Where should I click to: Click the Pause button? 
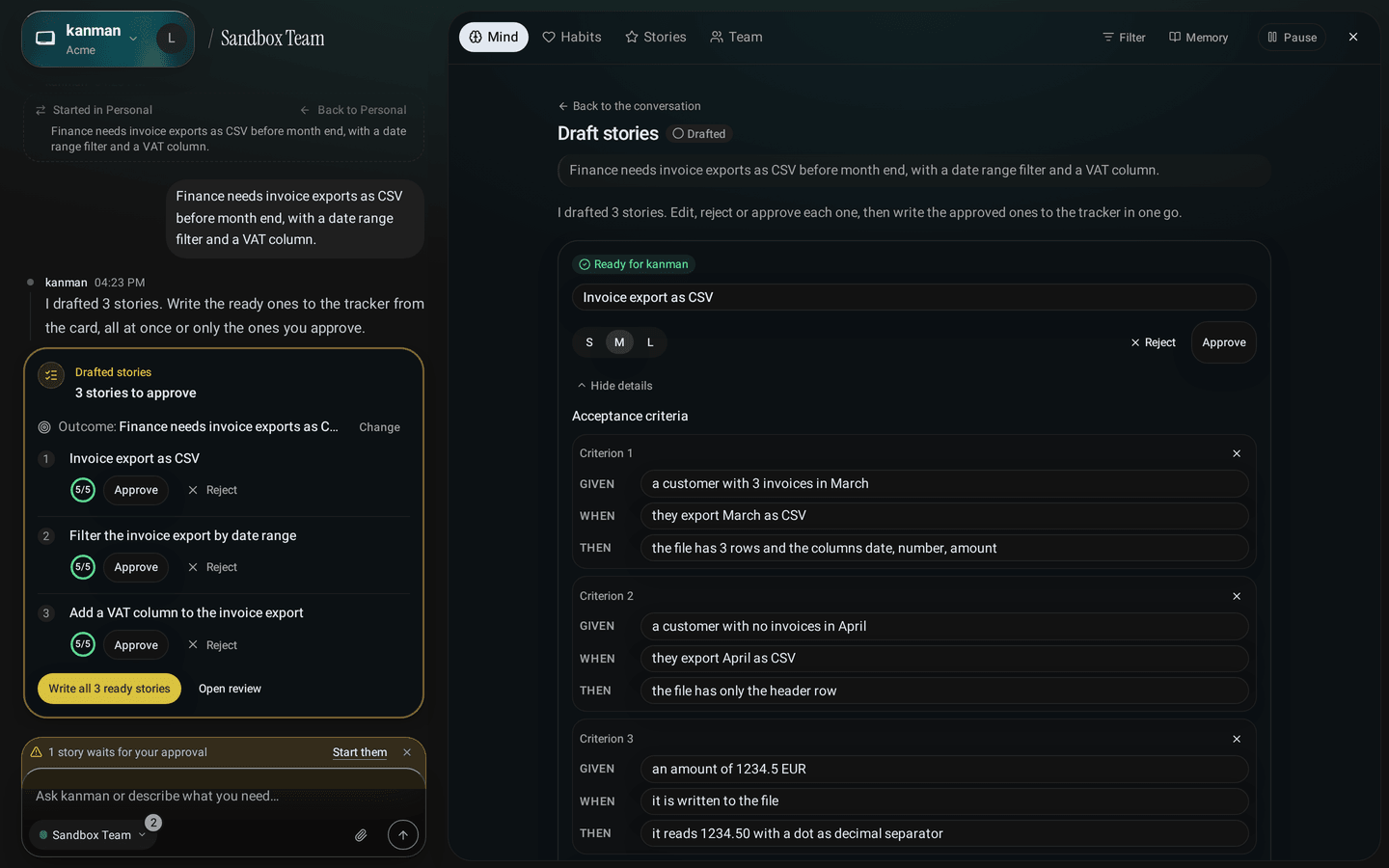click(x=1292, y=38)
